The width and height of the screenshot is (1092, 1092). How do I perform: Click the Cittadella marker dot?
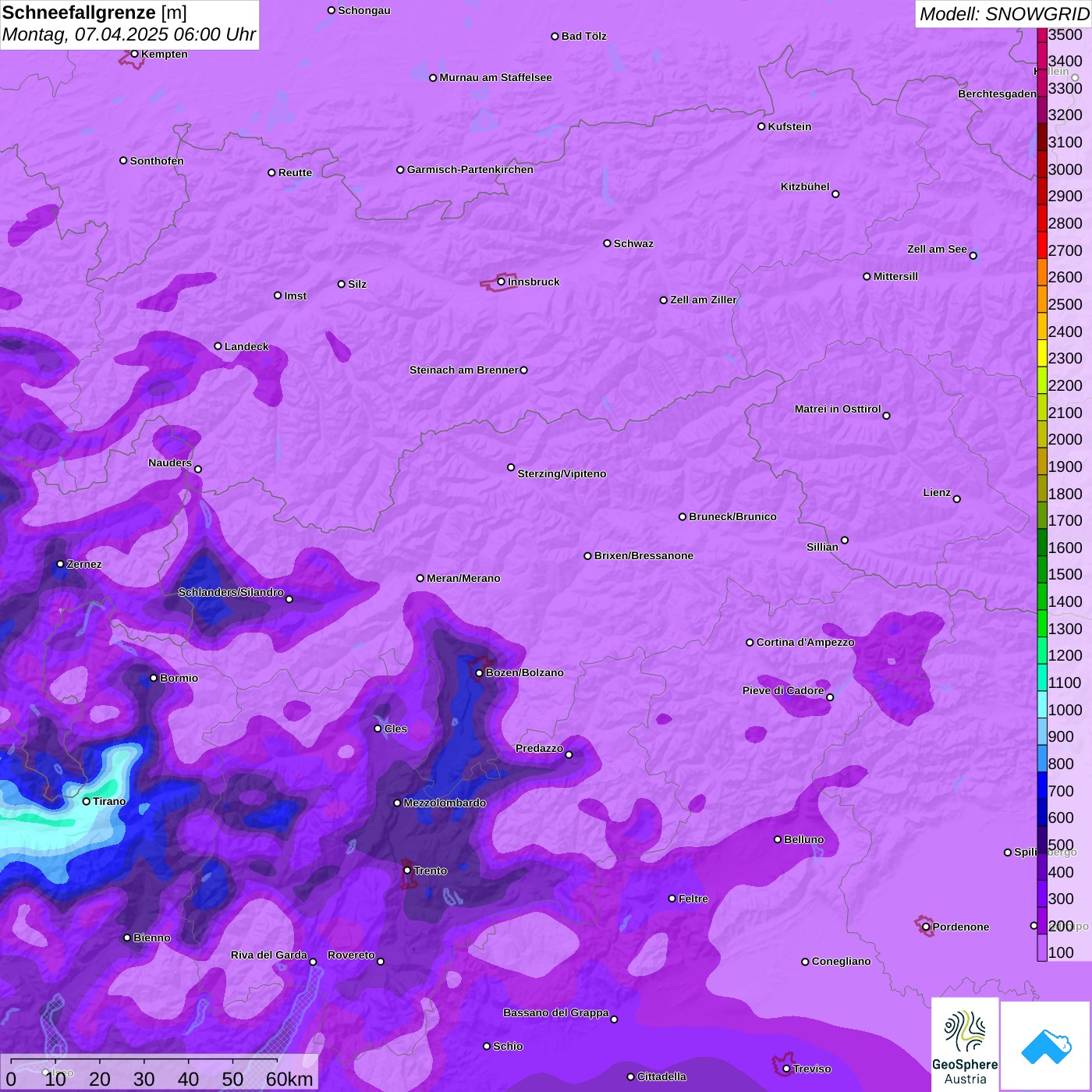click(631, 1077)
